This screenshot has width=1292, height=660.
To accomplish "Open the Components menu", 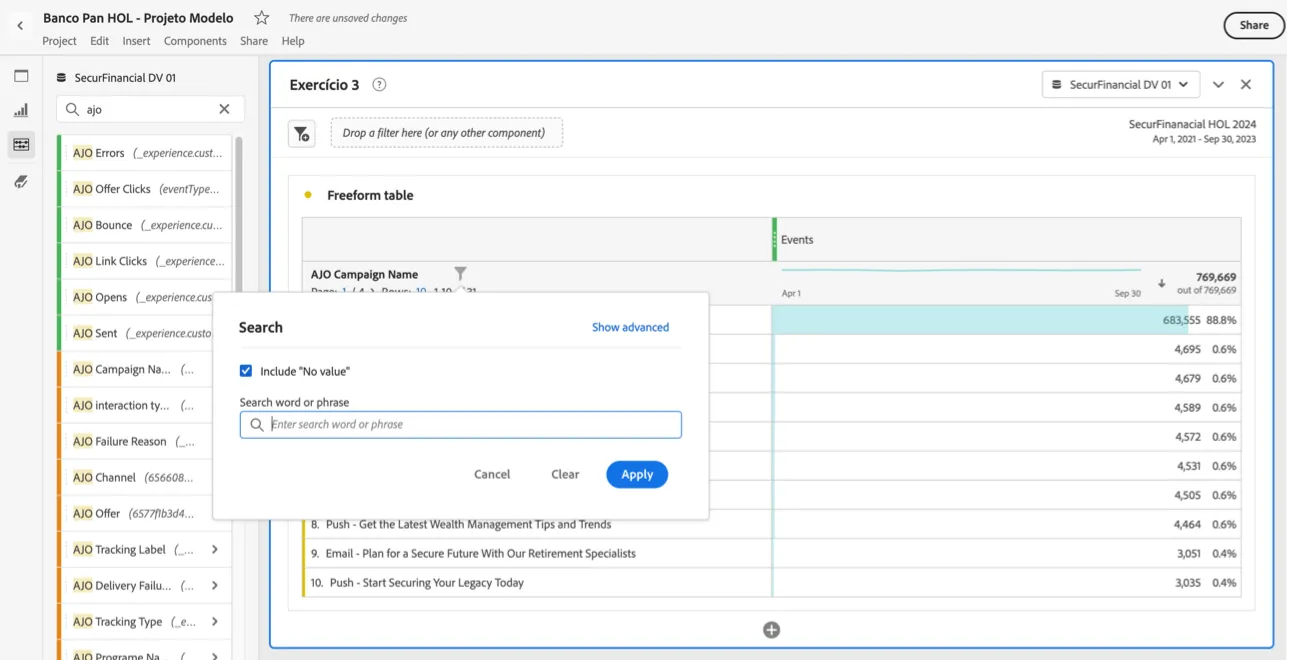I will point(195,41).
